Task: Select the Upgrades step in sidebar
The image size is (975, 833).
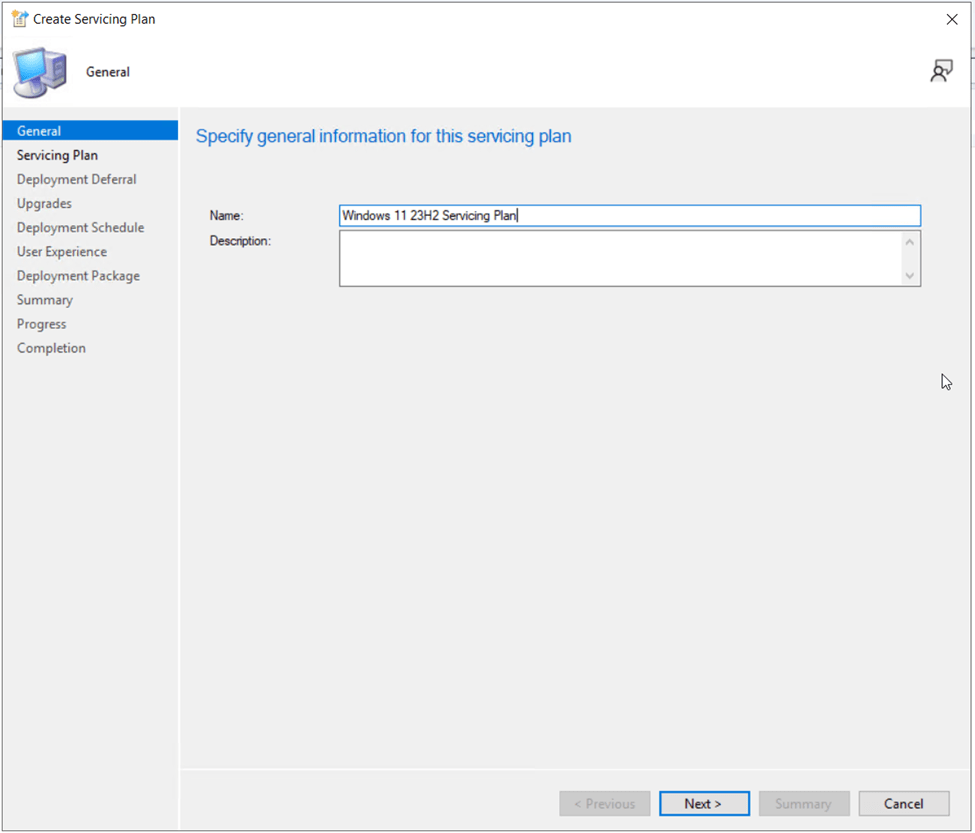Action: (x=44, y=203)
